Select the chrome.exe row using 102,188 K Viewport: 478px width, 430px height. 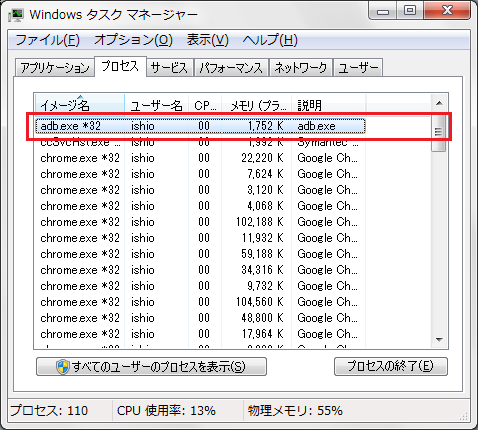point(200,222)
